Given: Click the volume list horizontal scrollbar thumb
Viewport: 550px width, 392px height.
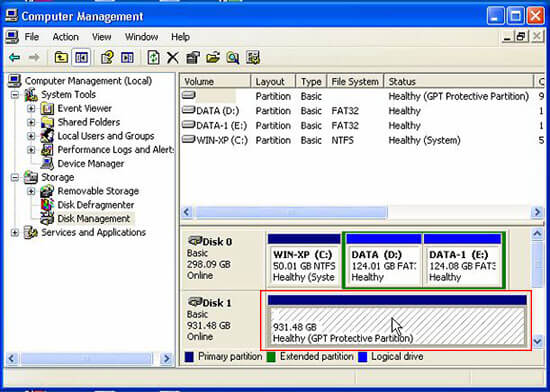Looking at the screenshot, I should [x=291, y=212].
